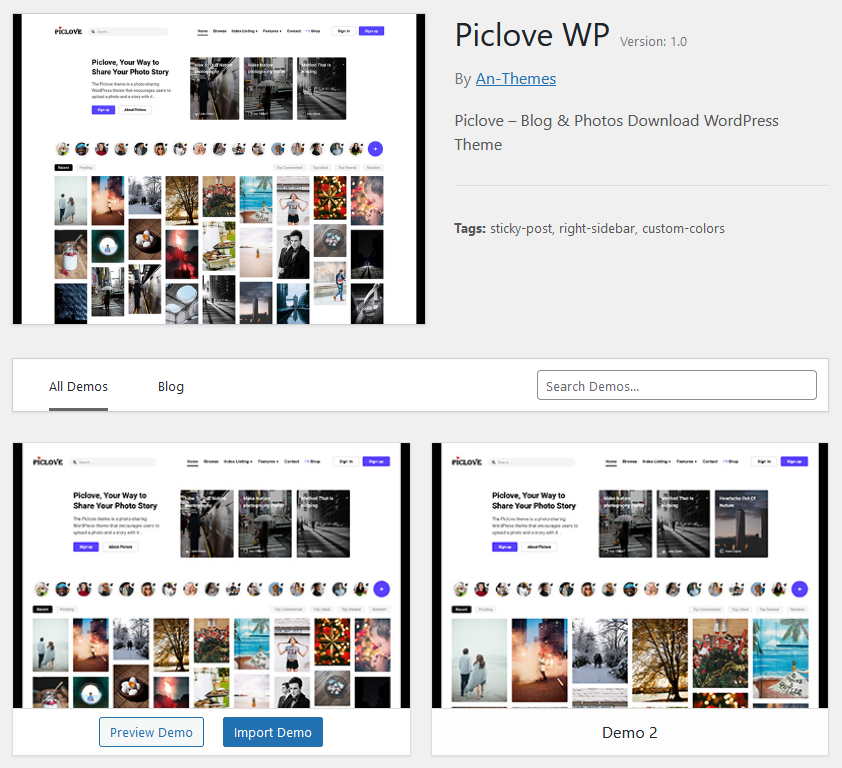This screenshot has height=768, width=842.
Task: Click the first demo preview image
Action: point(212,576)
